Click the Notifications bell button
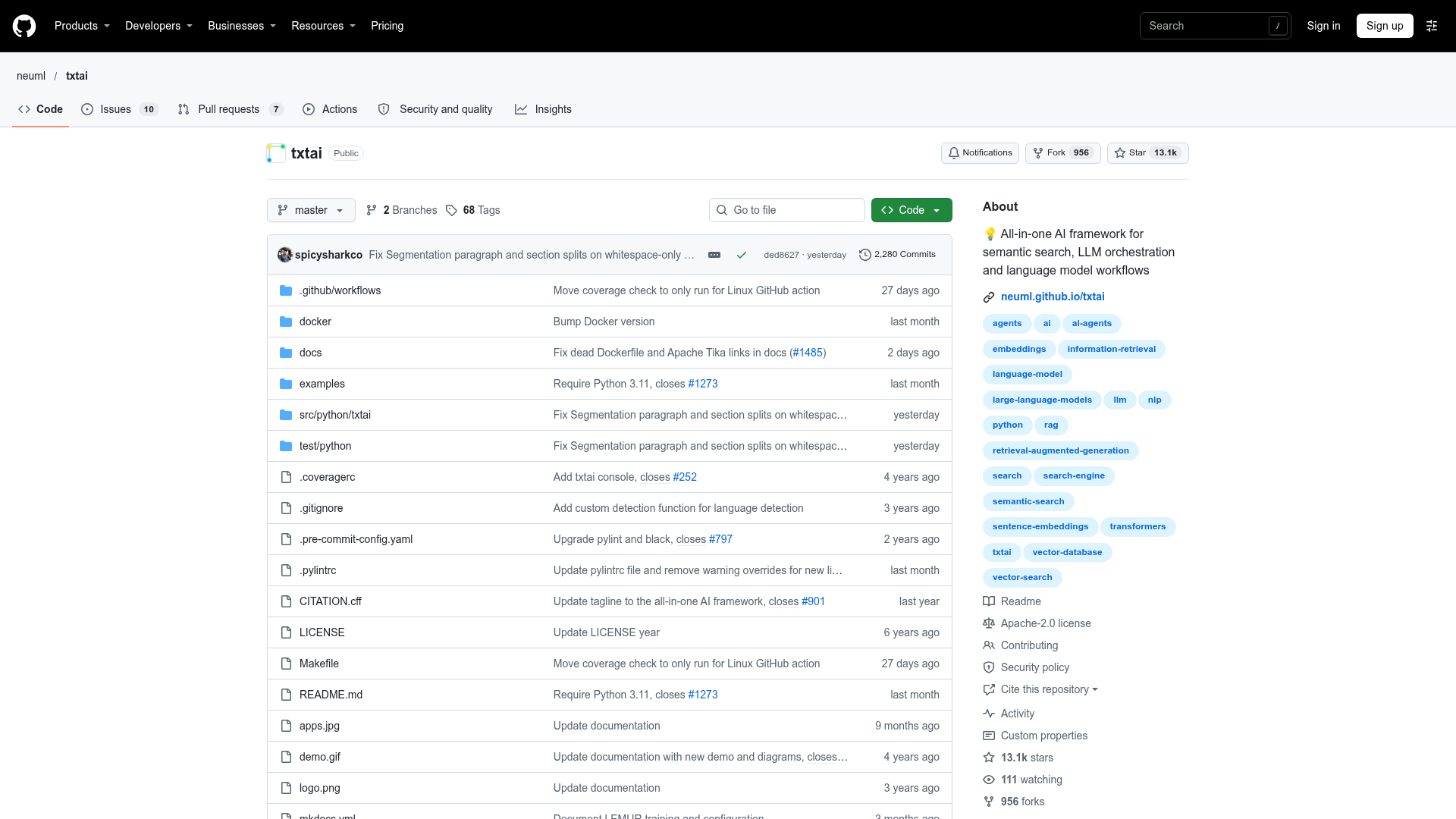The height and width of the screenshot is (819, 1456). (x=981, y=153)
